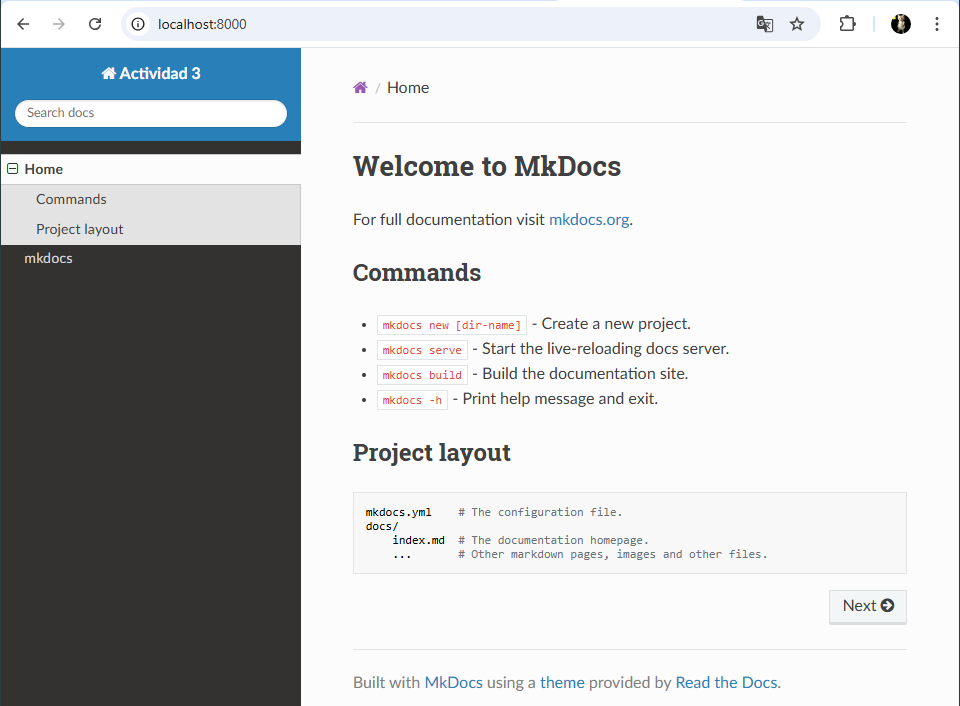
Task: Go to Commands section in sidebar
Action: (71, 199)
